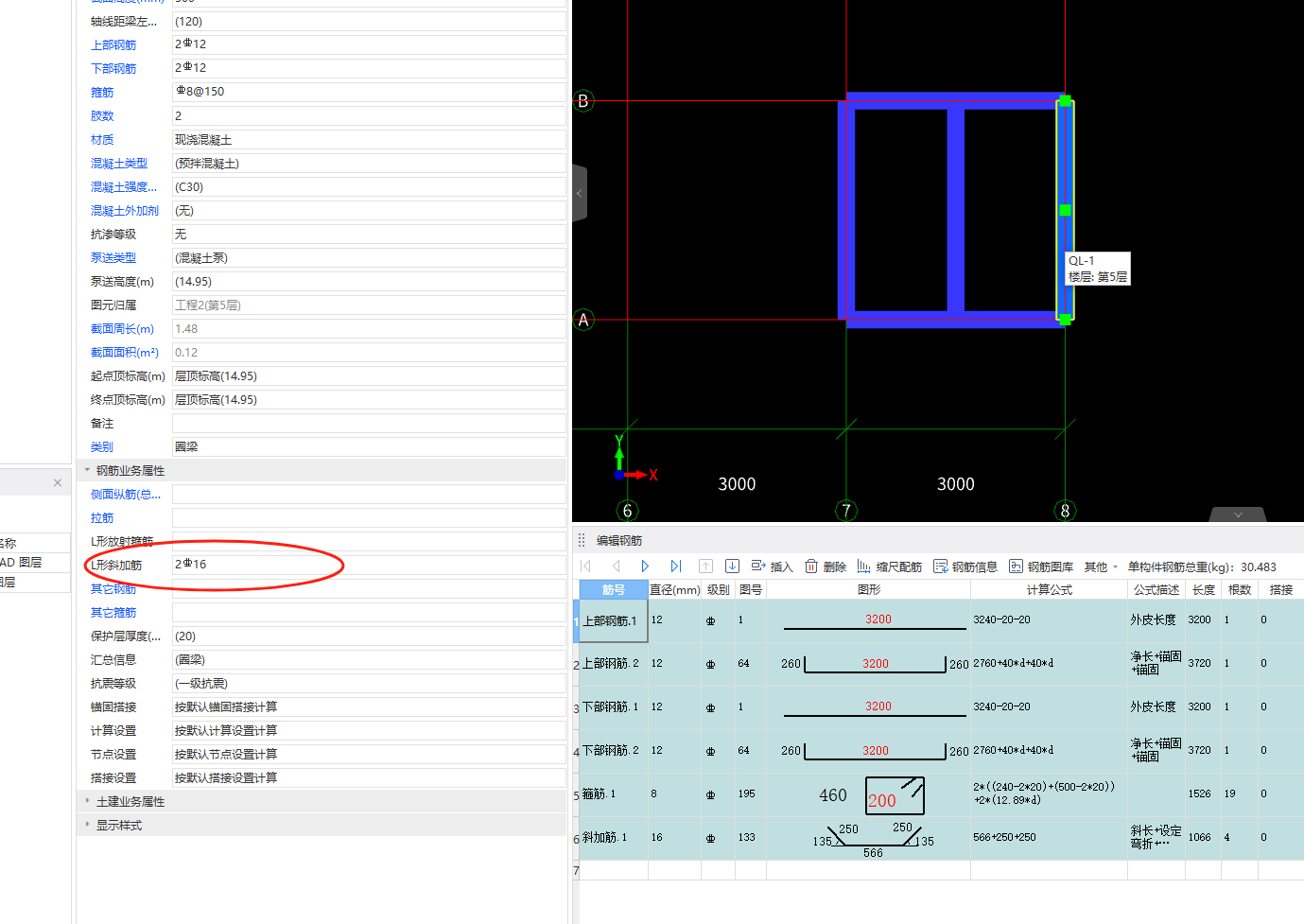Click the 混凝土外加剂 property label
The height and width of the screenshot is (924, 1304).
pos(125,211)
